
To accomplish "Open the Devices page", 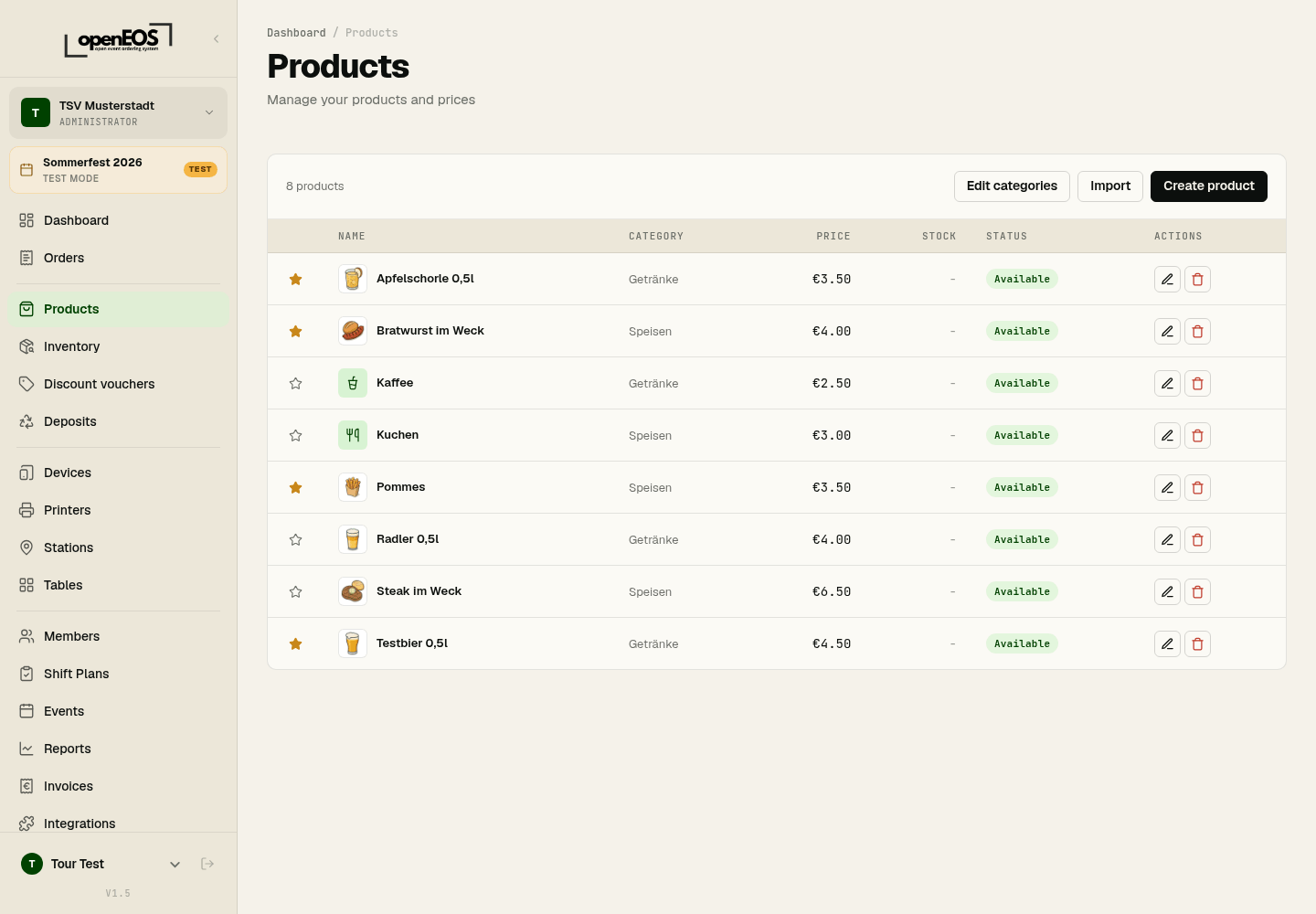I will click(x=118, y=473).
